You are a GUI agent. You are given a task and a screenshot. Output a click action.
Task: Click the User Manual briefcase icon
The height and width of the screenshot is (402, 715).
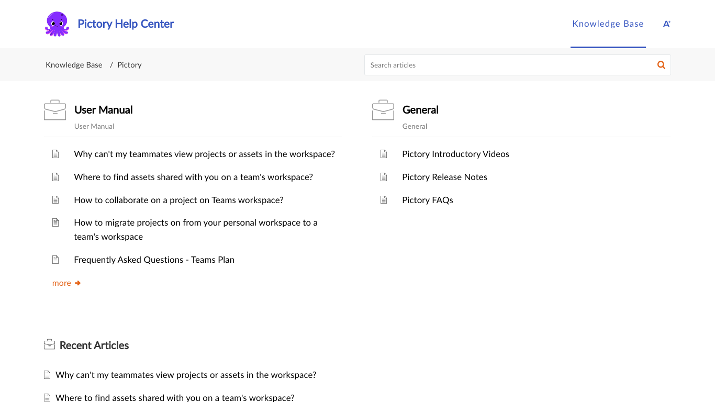pos(55,110)
